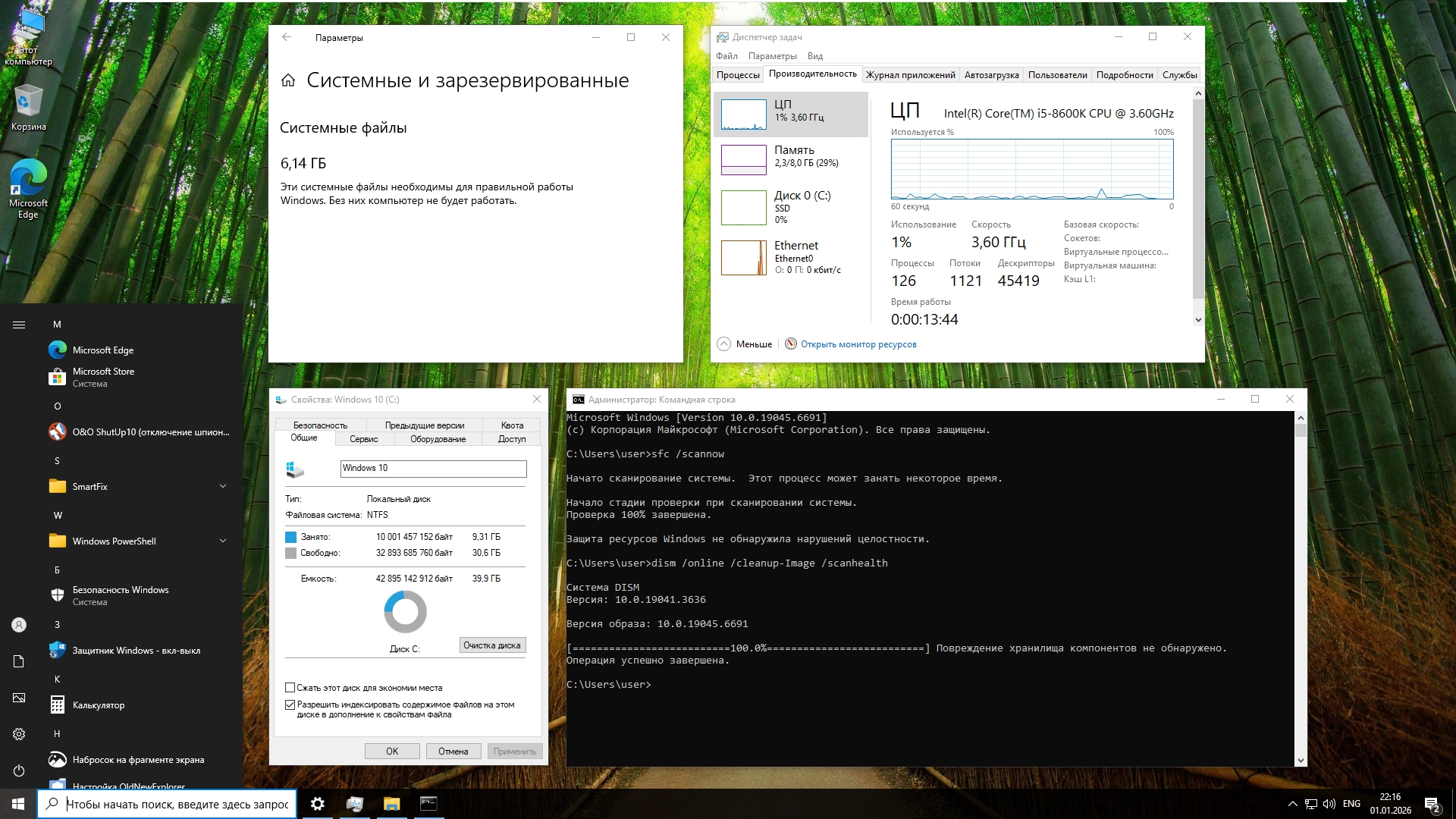
Task: Click the Start menu power icon
Action: click(x=19, y=770)
